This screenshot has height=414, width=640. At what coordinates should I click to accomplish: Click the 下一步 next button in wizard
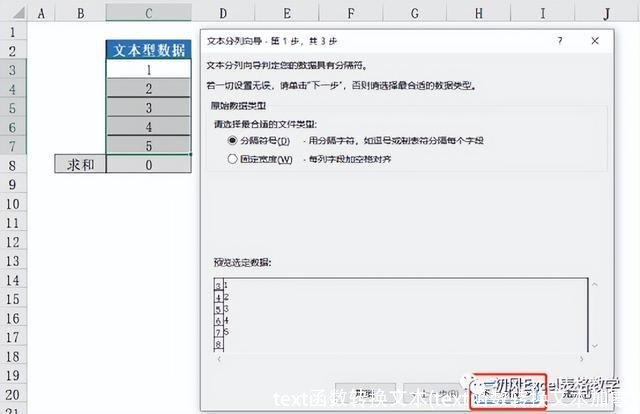tap(508, 391)
